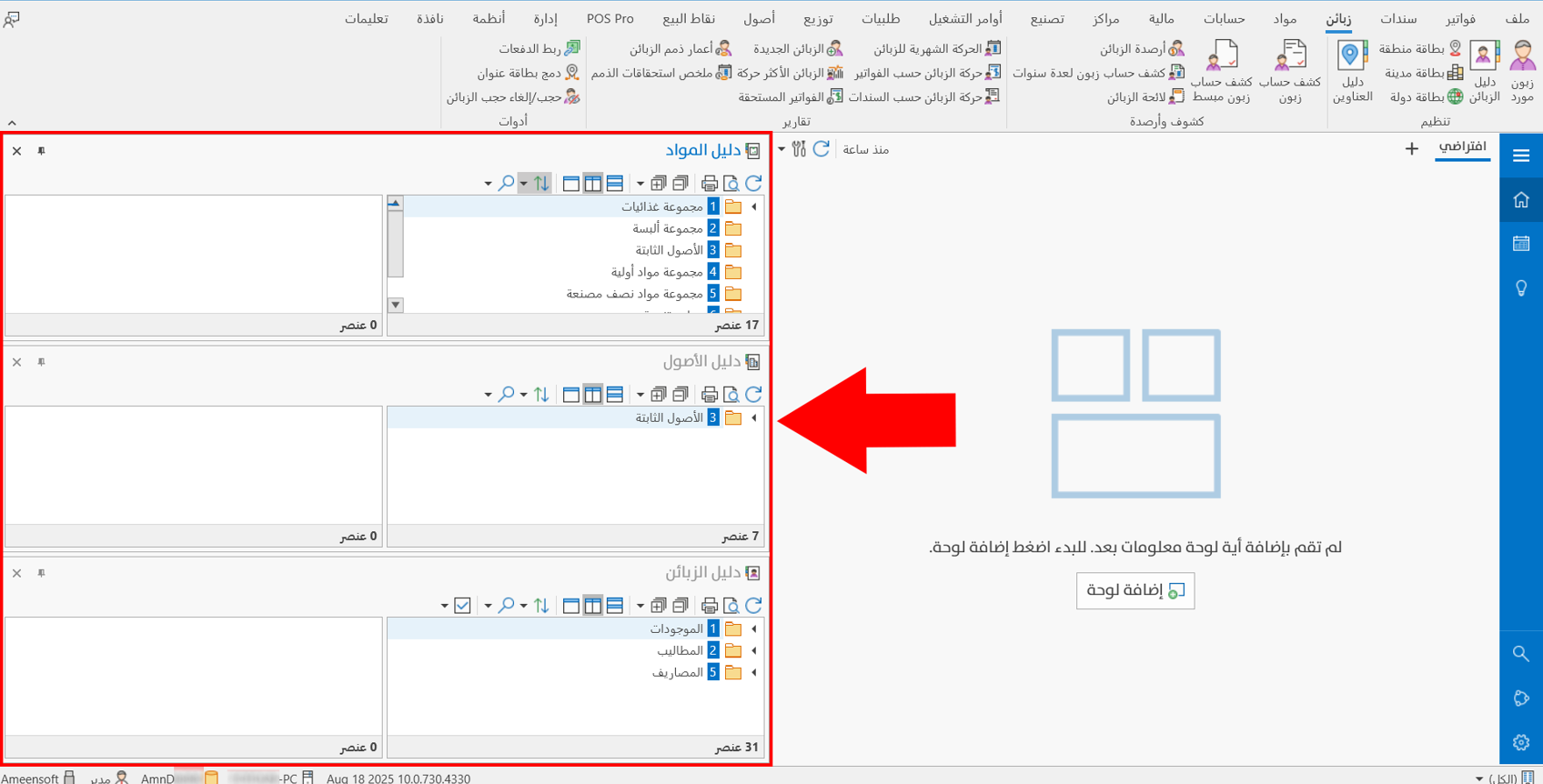Open expand-level dropdown in دليل الأصول
The image size is (1543, 784).
[x=640, y=396]
